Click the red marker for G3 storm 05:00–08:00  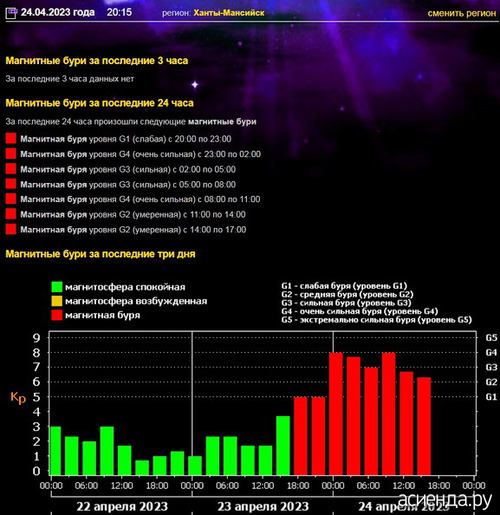point(11,184)
